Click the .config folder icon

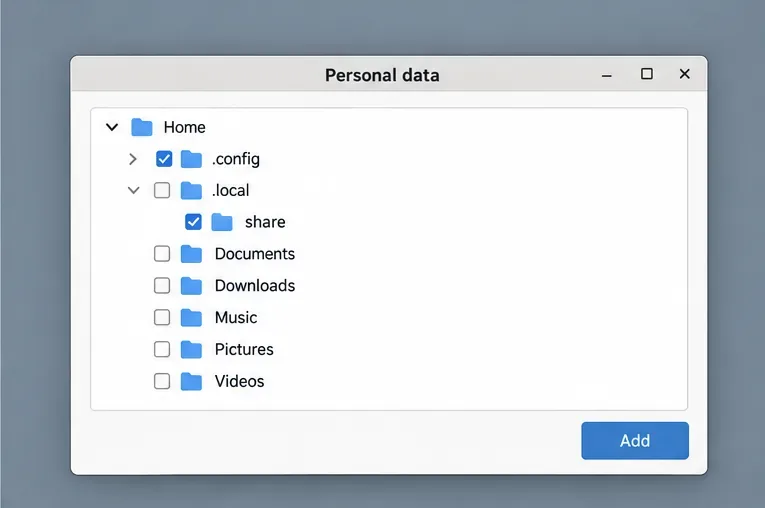(x=191, y=159)
